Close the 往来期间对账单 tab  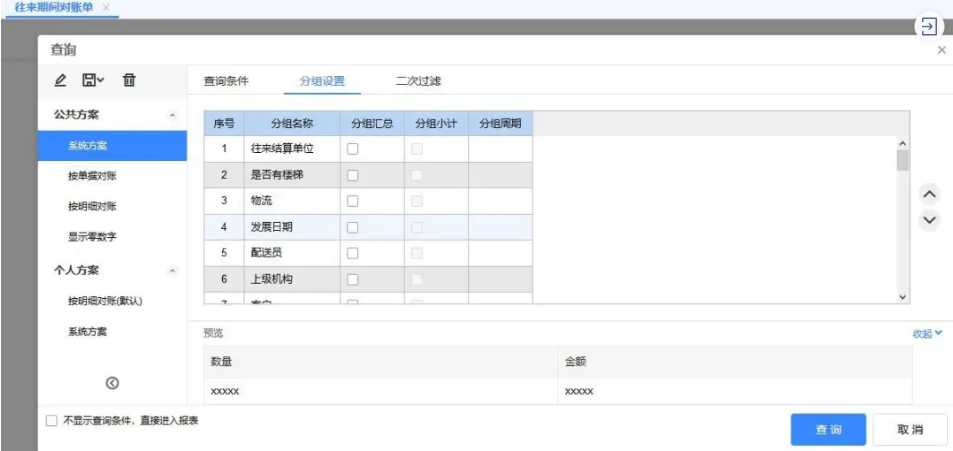point(106,8)
